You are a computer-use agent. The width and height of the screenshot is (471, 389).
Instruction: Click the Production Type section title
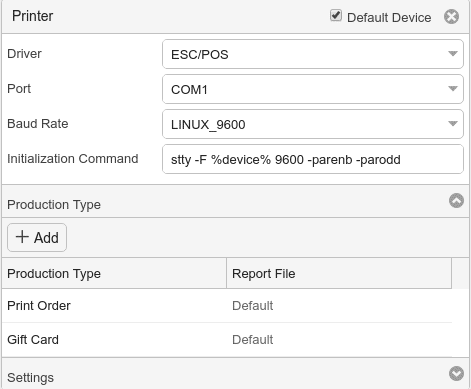54,205
